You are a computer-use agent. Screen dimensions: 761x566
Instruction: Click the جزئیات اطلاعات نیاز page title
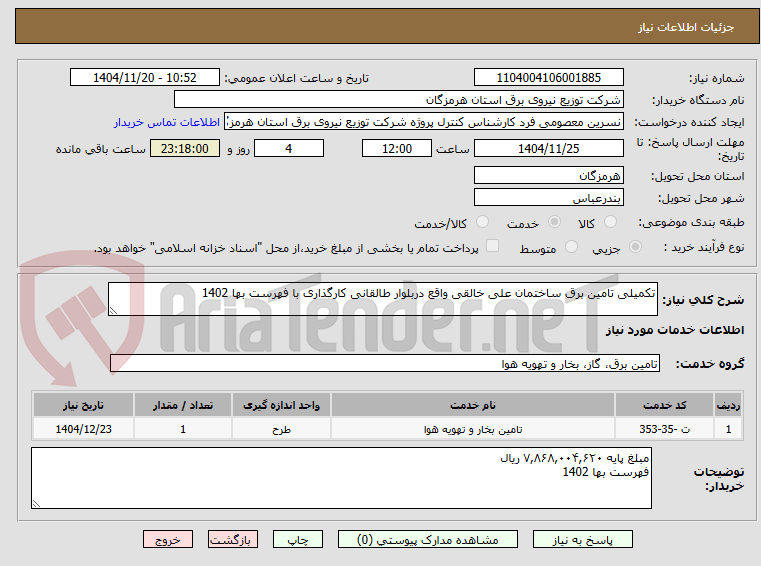coord(686,27)
